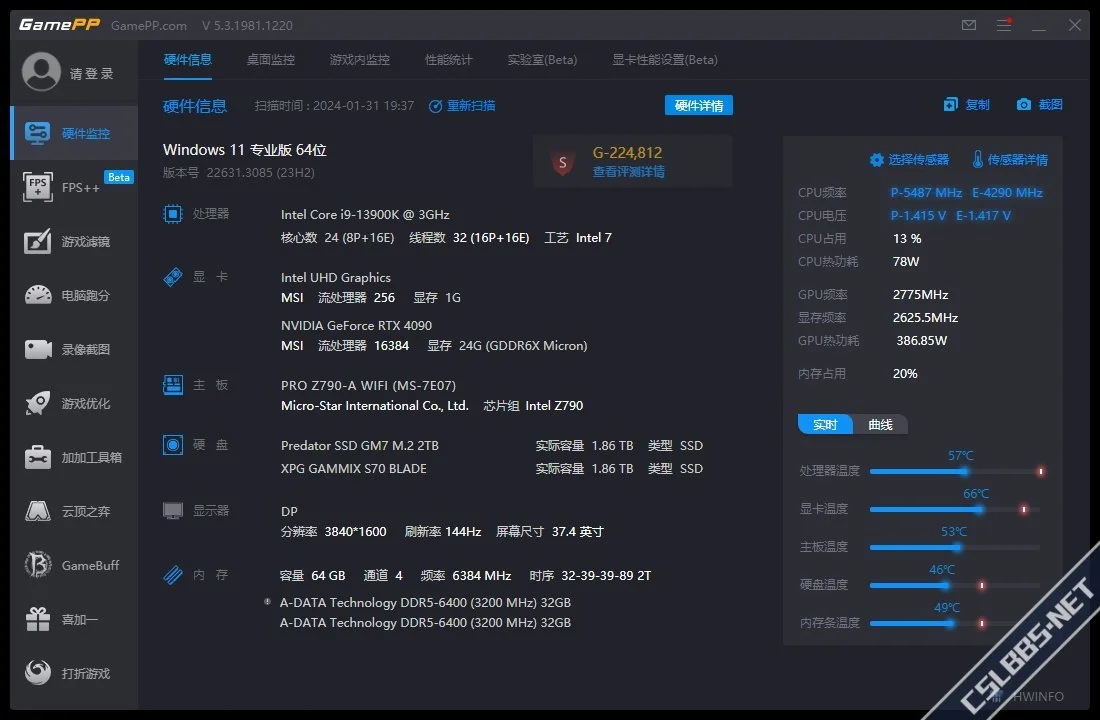1100x720 pixels.
Task: Click the mail envelope icon in title bar
Action: [x=969, y=25]
